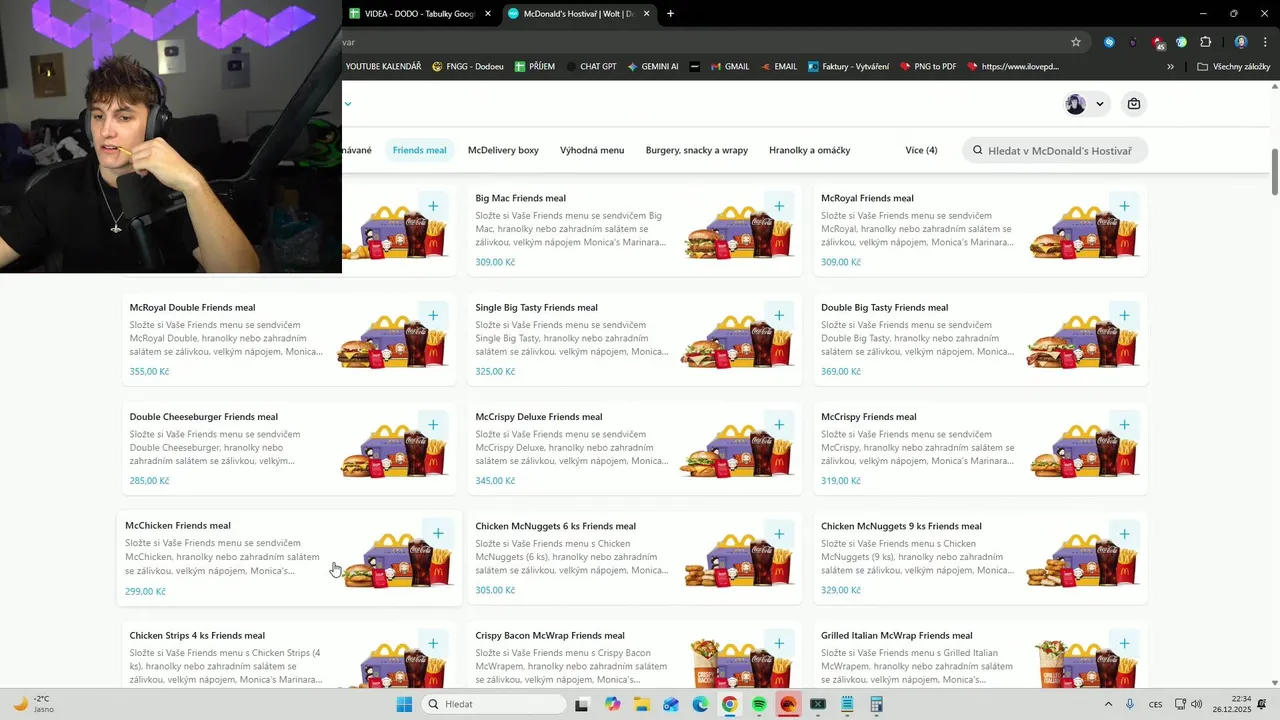
Task: Add Big Mac Friends meal with plus icon
Action: click(x=779, y=207)
